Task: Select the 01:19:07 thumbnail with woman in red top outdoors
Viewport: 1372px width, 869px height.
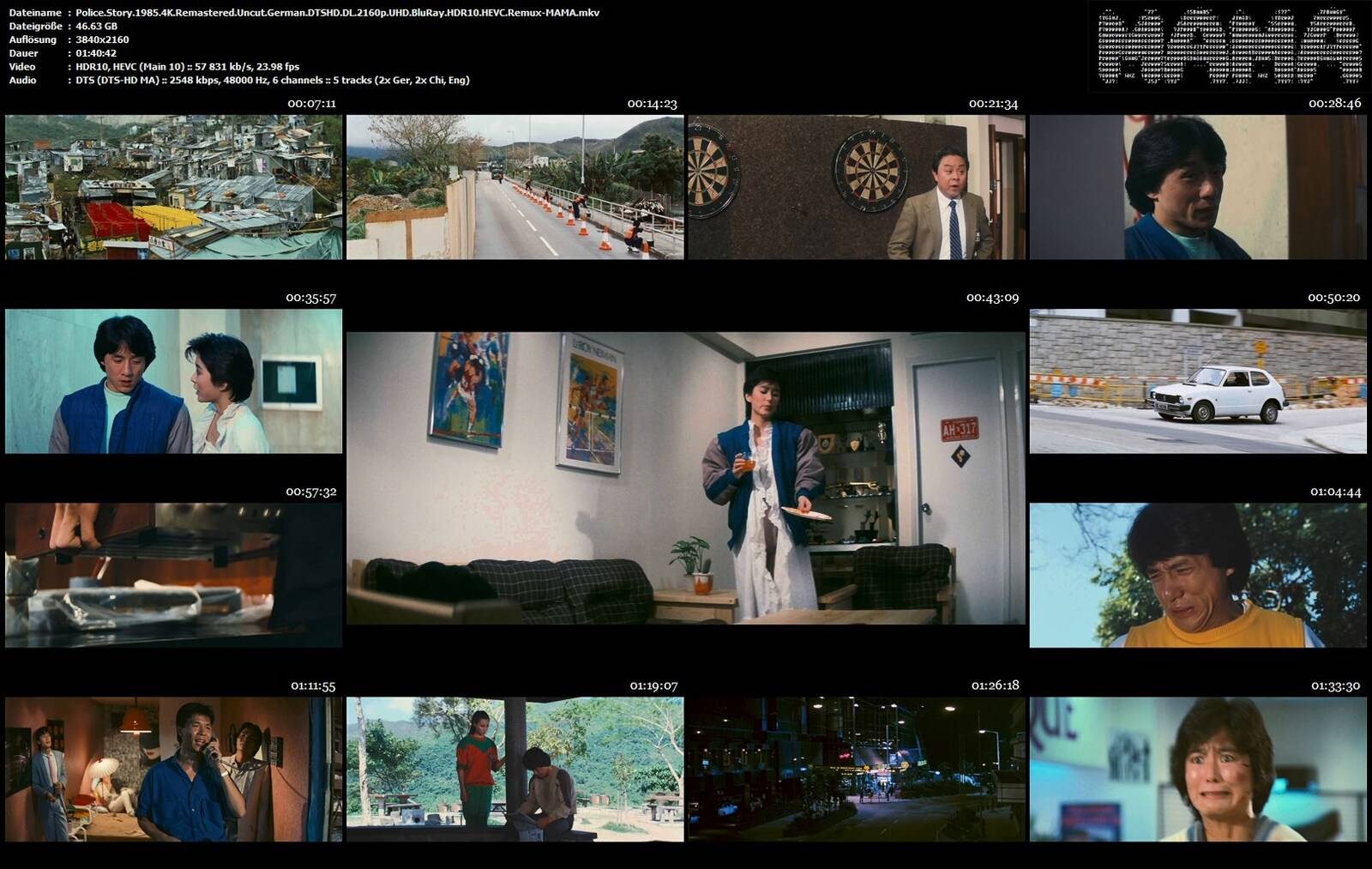Action: coord(515,769)
